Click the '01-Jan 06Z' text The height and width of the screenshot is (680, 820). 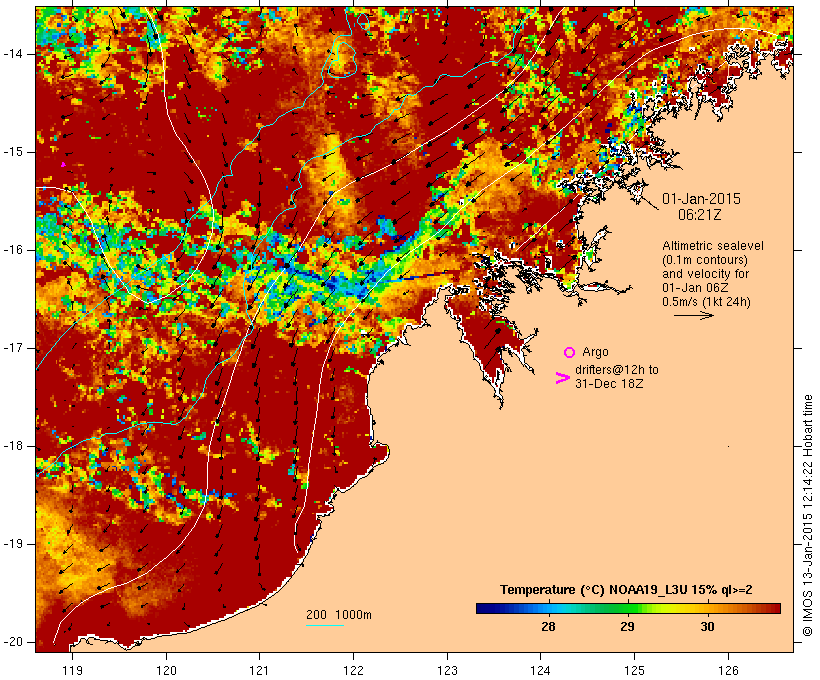pyautogui.click(x=695, y=288)
